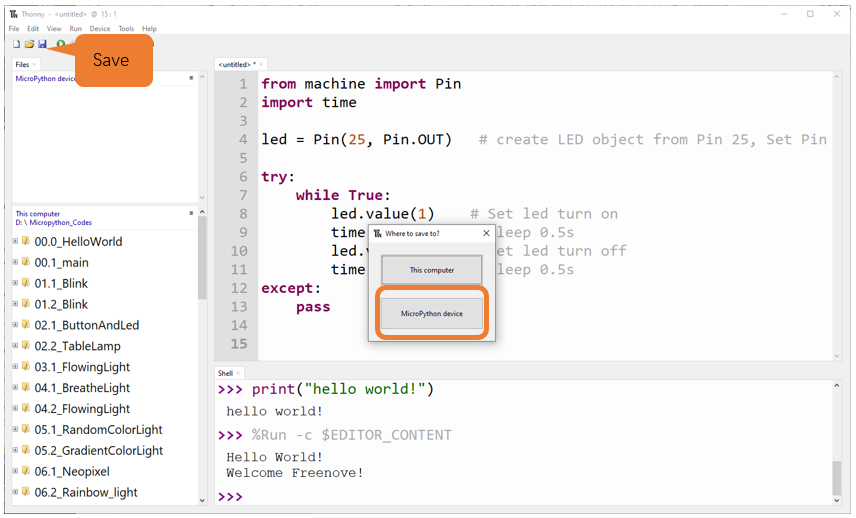
Task: Choose MicroPython device as save location
Action: click(431, 313)
